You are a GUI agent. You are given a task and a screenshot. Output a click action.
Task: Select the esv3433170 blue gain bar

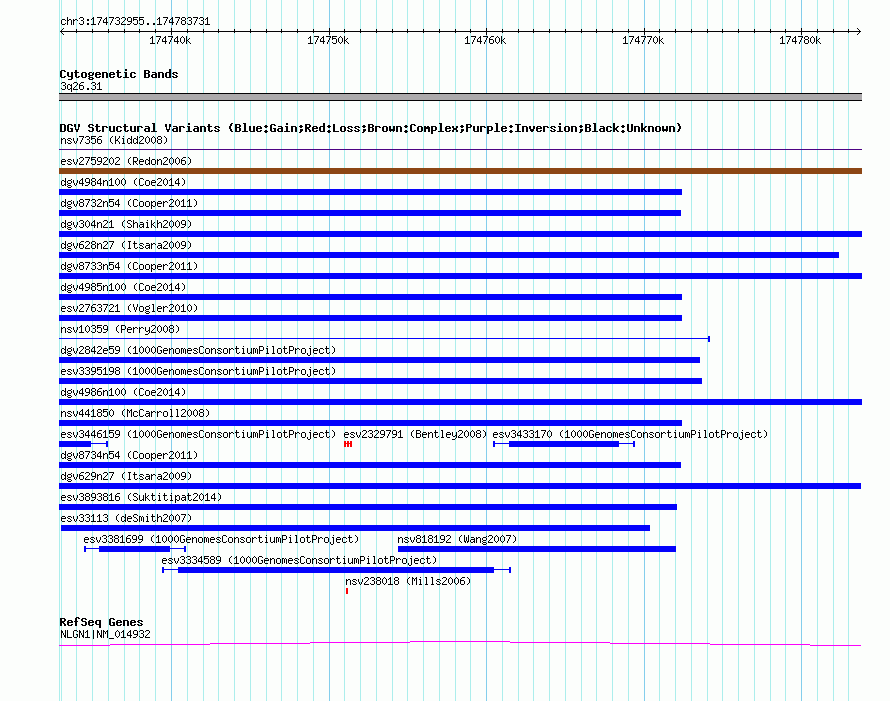click(x=564, y=444)
